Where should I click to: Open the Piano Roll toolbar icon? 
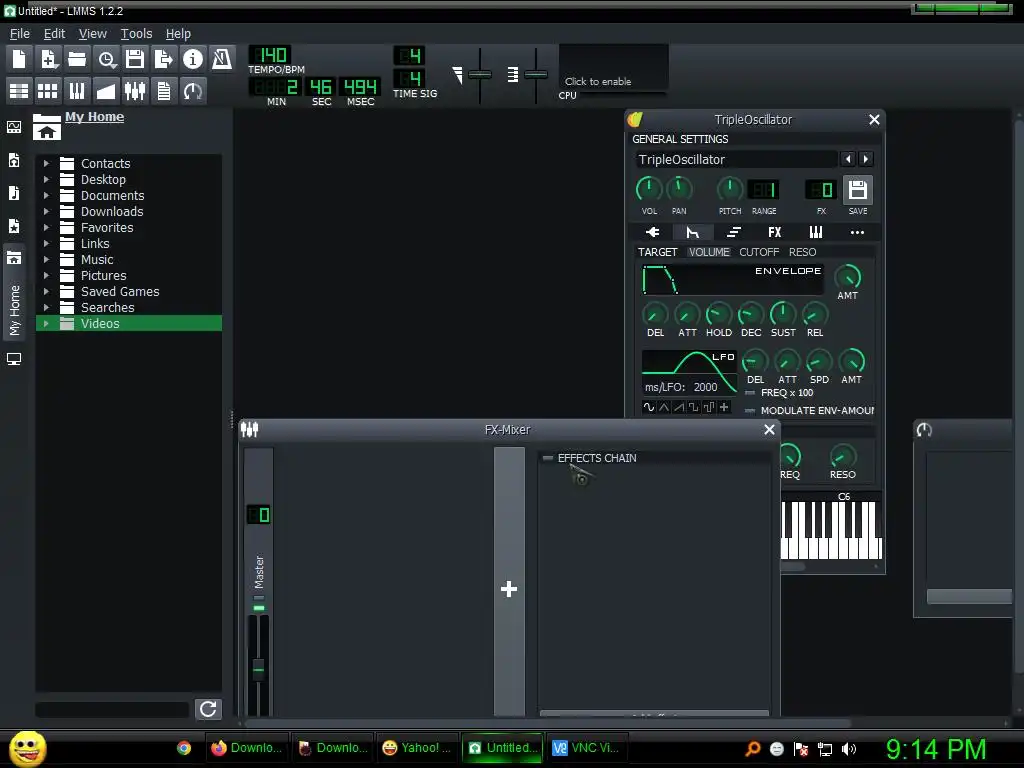[x=77, y=91]
